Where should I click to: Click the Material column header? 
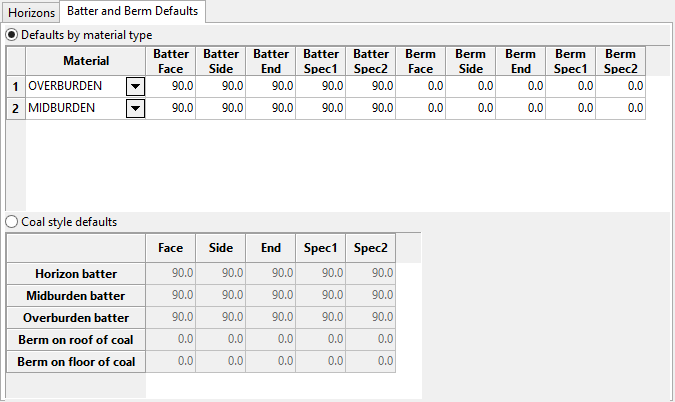pos(86,61)
